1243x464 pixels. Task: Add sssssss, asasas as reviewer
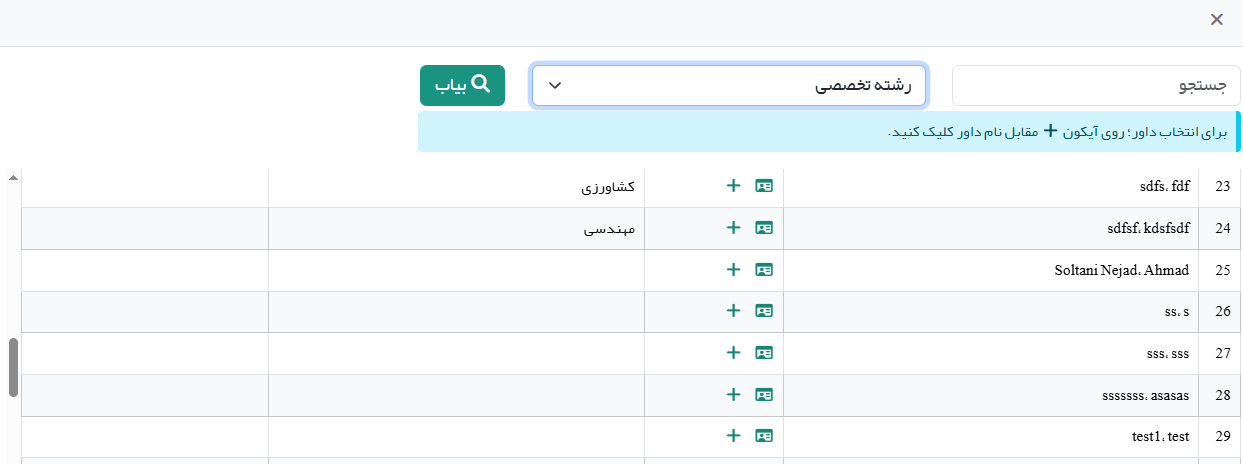tap(733, 395)
